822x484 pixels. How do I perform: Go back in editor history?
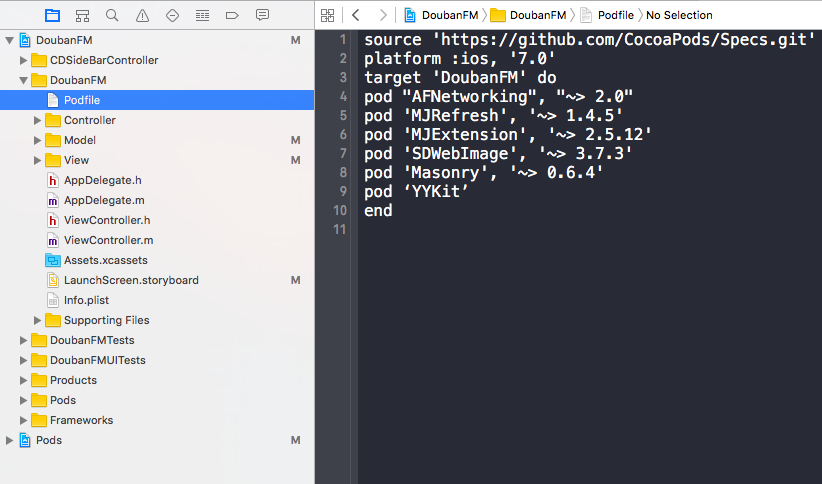[356, 15]
